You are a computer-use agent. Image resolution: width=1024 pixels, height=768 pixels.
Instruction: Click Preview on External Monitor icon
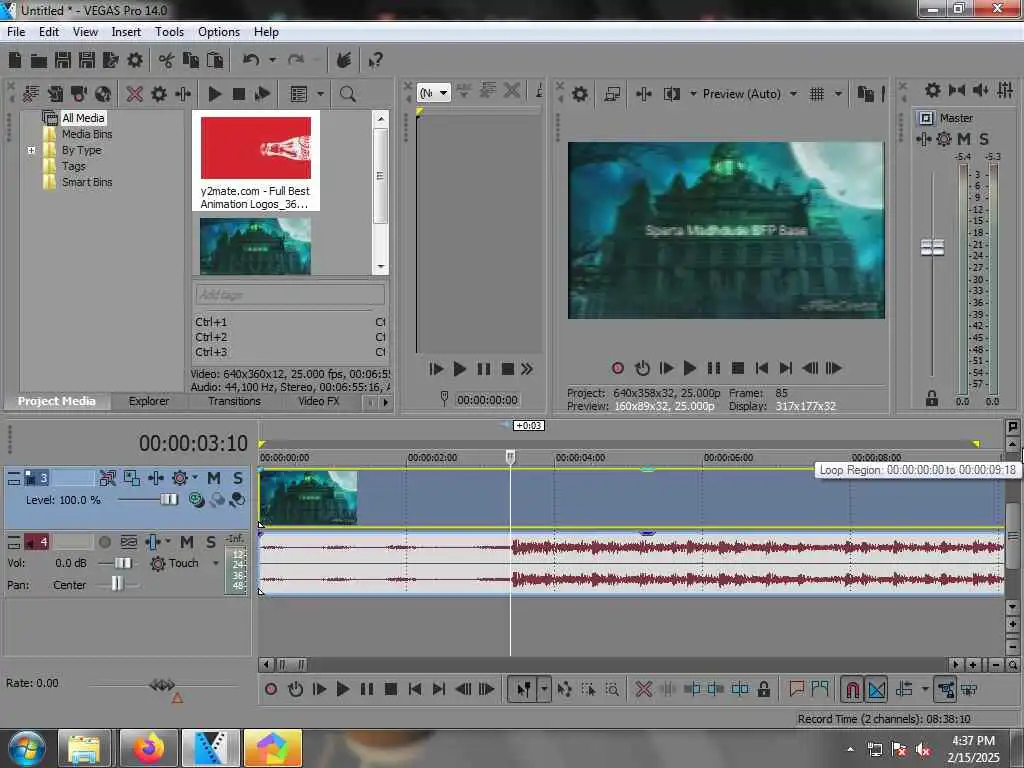612,94
